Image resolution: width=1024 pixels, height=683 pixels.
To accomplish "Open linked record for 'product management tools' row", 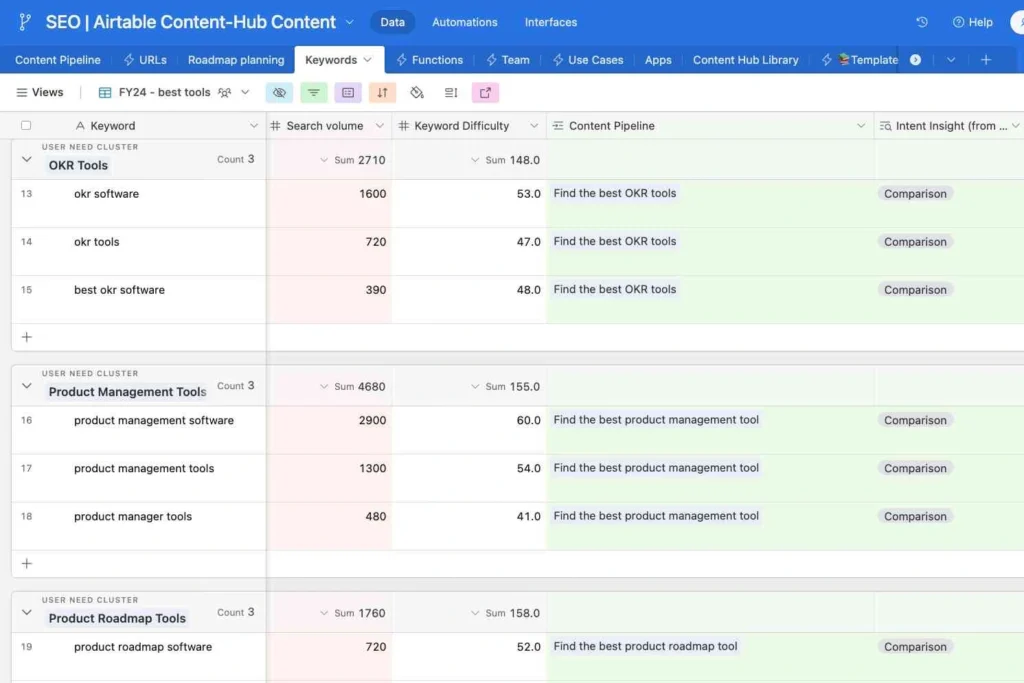I will (x=656, y=468).
